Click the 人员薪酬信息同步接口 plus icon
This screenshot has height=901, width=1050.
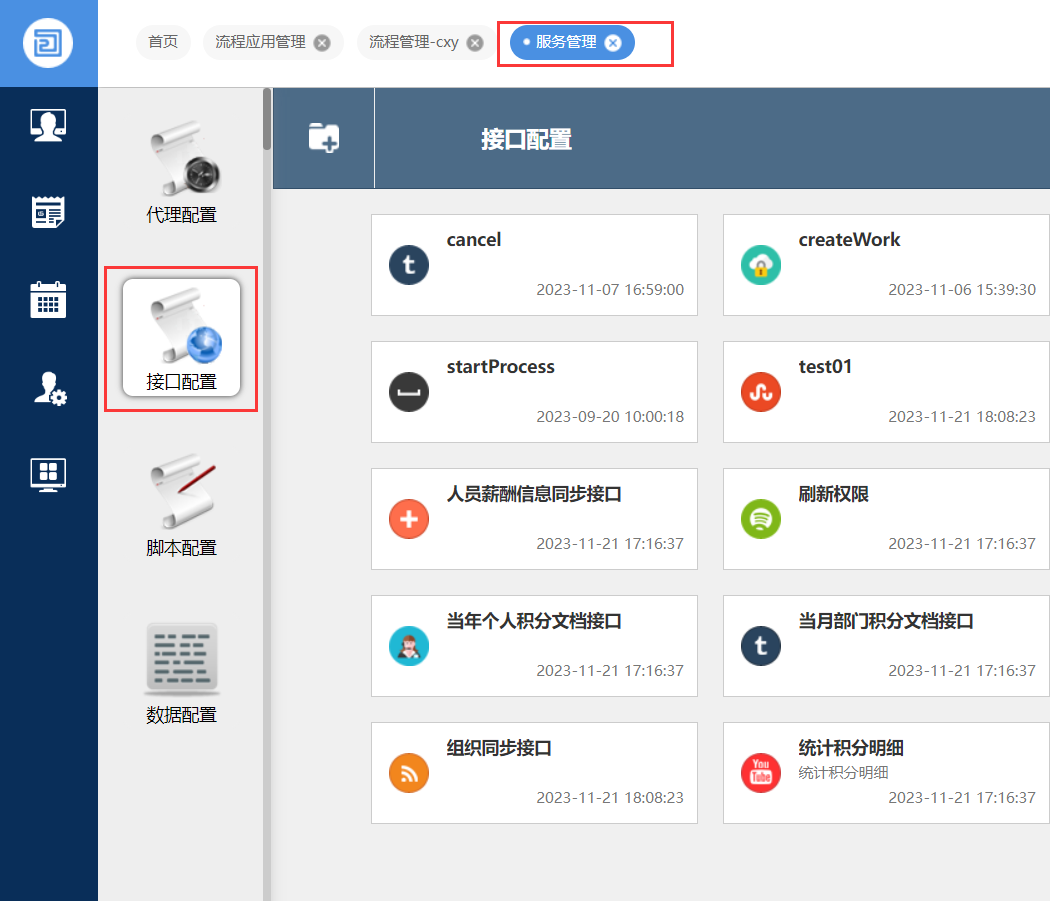[x=408, y=519]
